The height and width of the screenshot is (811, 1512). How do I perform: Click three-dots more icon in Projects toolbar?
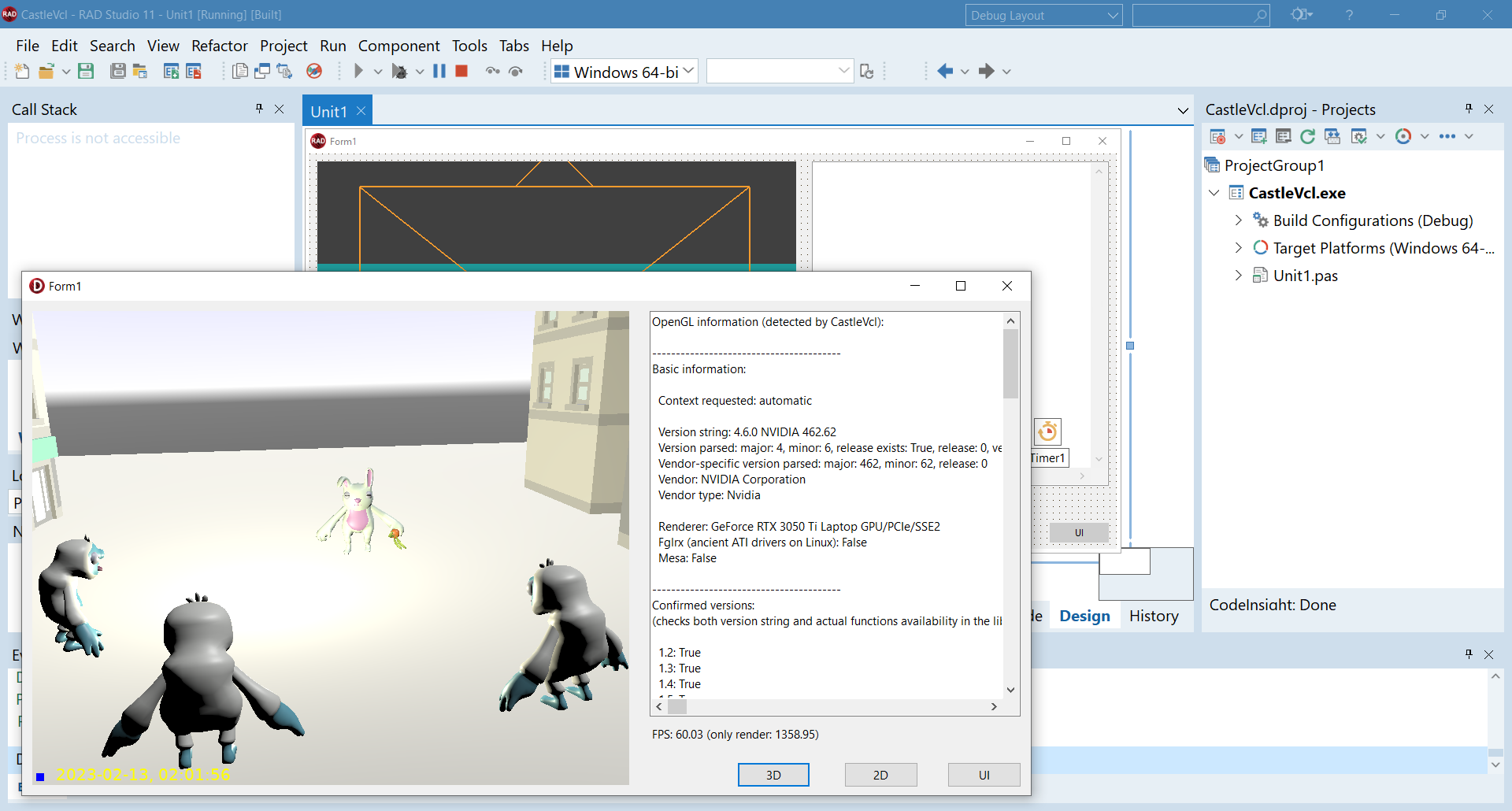coord(1447,136)
